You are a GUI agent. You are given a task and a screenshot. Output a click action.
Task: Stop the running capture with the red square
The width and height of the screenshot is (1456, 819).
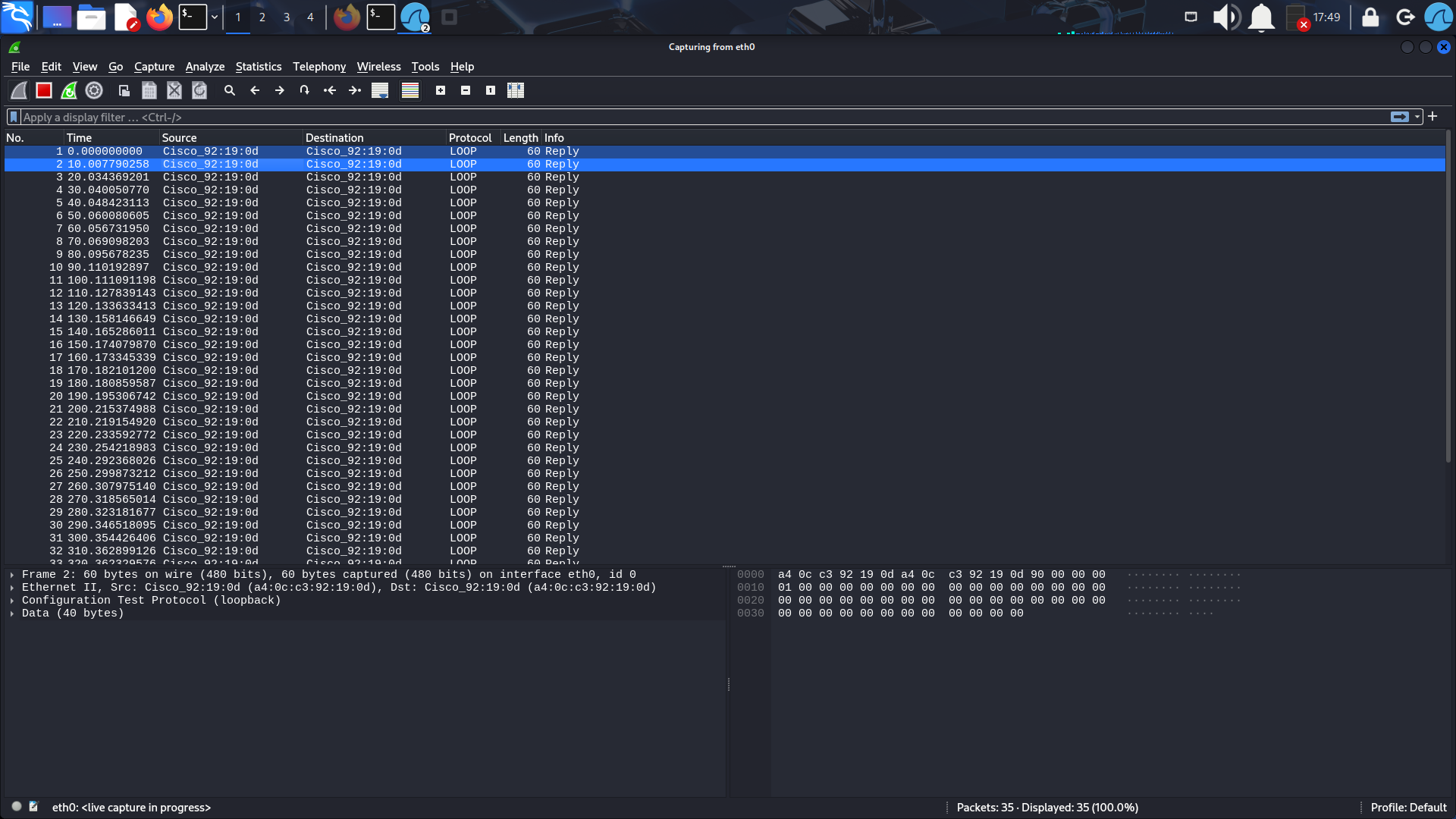coord(44,90)
